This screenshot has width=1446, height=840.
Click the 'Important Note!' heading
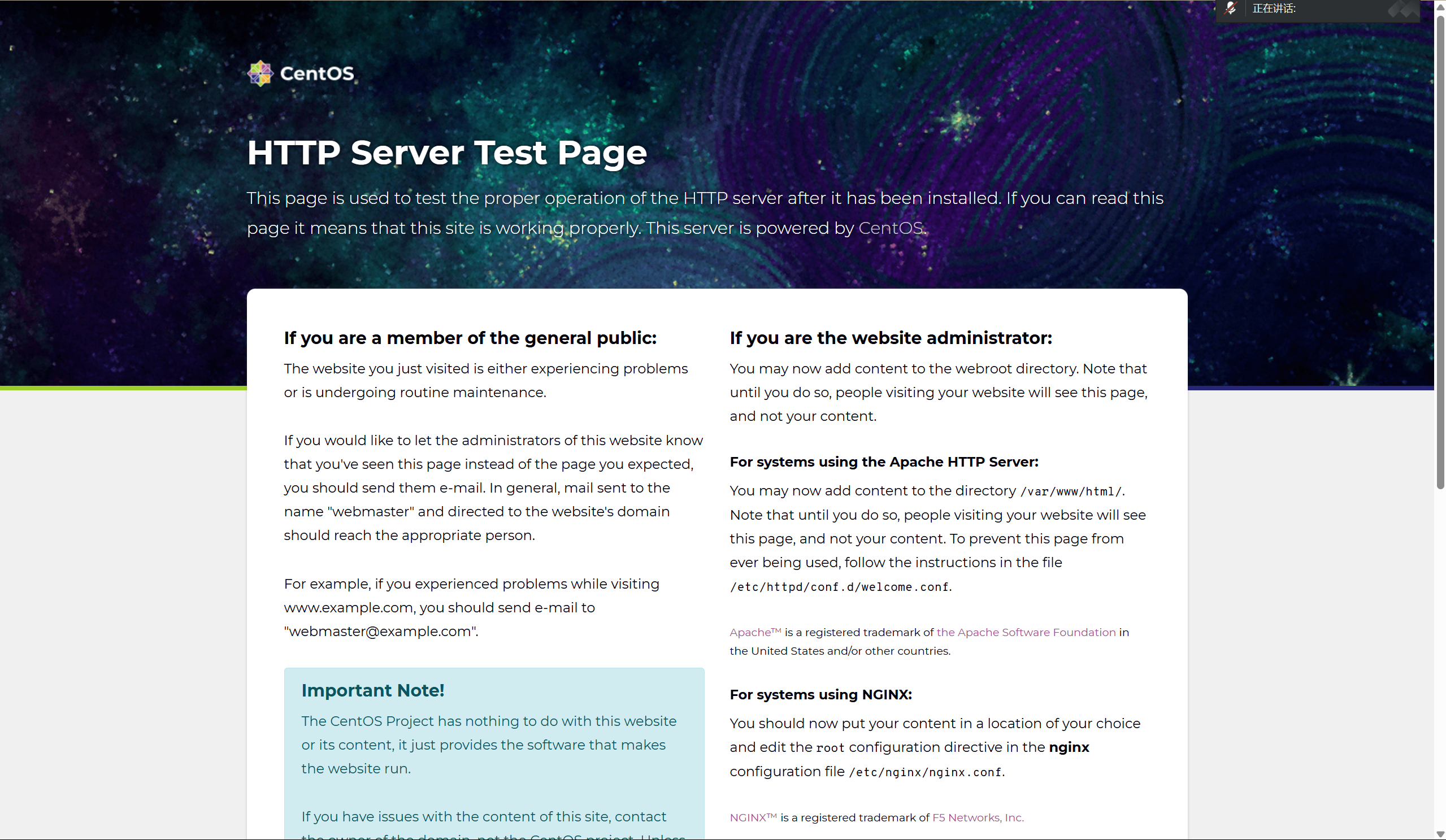point(372,690)
